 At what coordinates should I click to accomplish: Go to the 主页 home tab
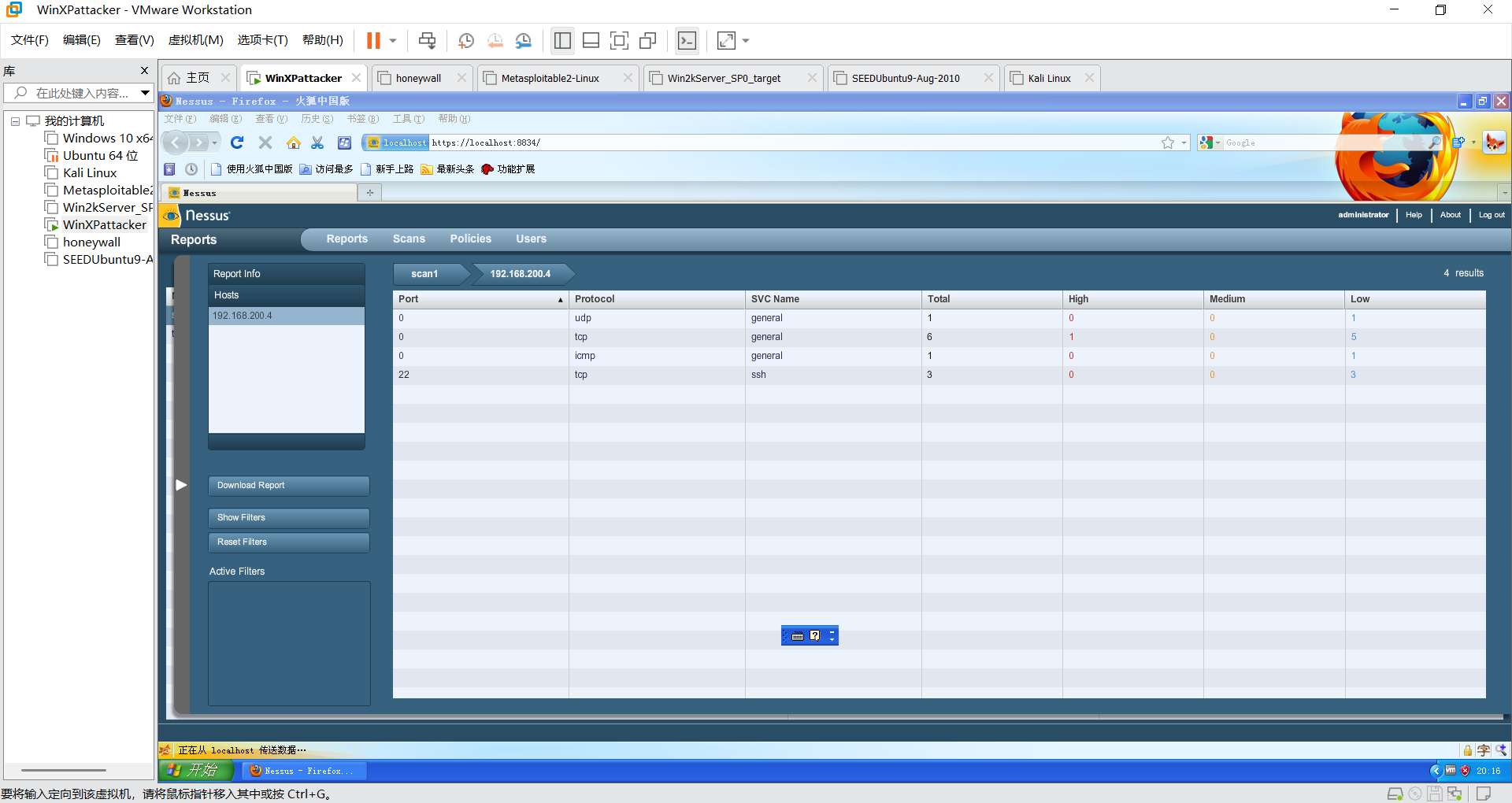point(198,78)
